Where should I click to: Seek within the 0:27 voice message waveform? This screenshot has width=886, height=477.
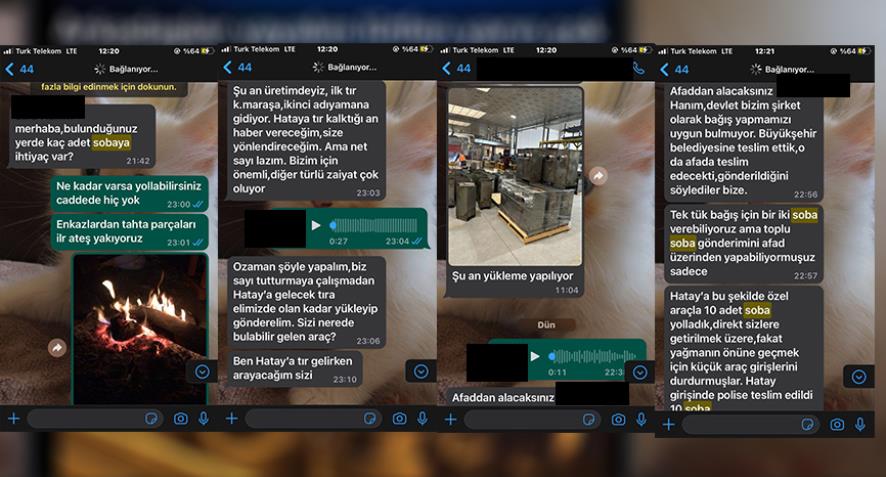click(374, 226)
